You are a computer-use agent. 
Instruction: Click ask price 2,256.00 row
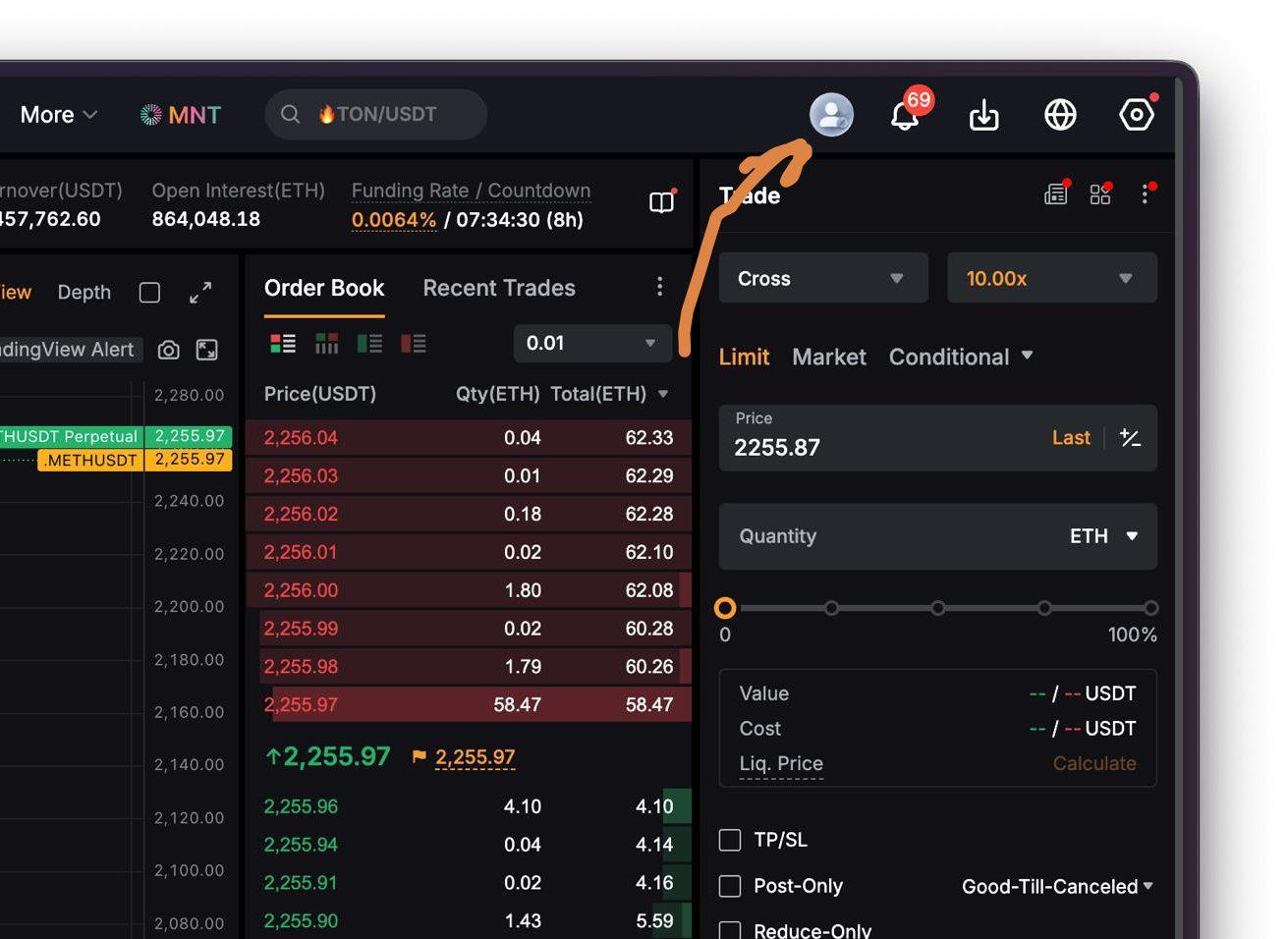pos(469,590)
